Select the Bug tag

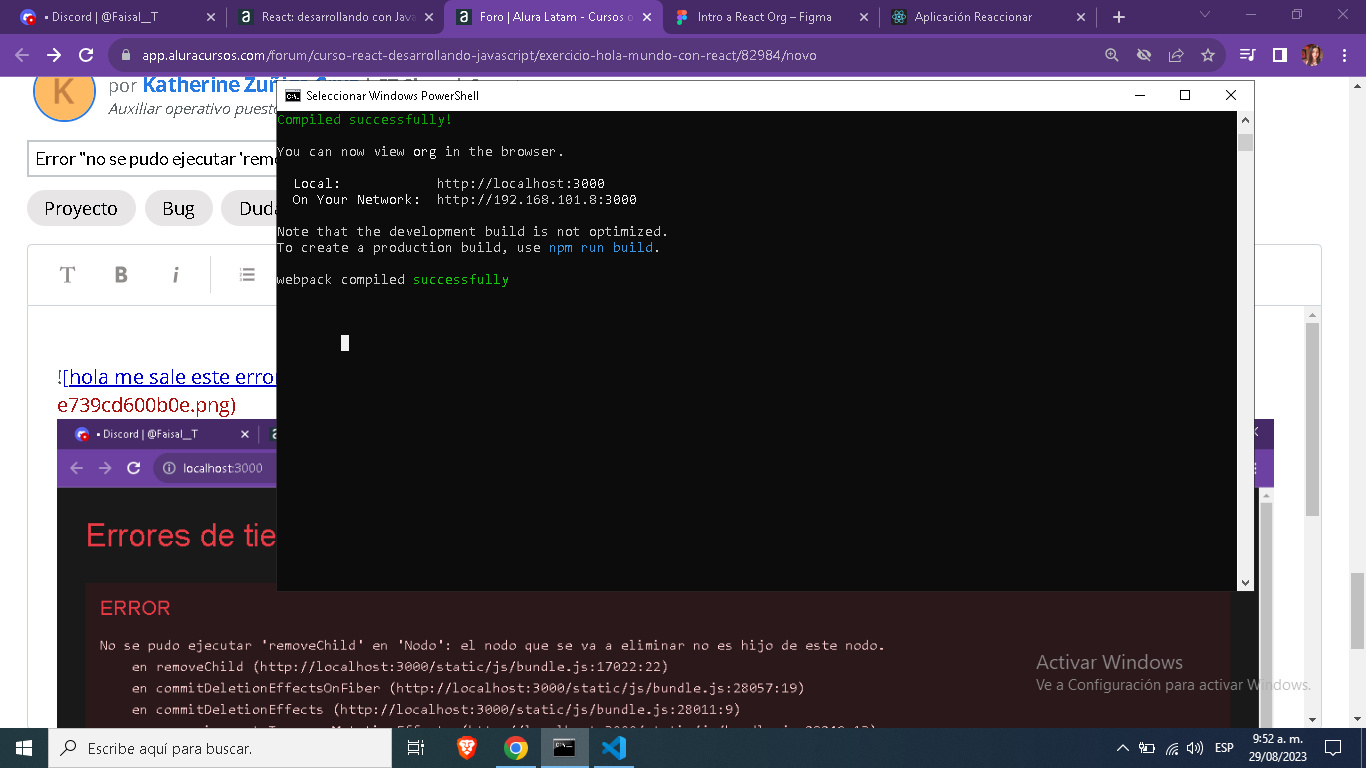[x=178, y=208]
